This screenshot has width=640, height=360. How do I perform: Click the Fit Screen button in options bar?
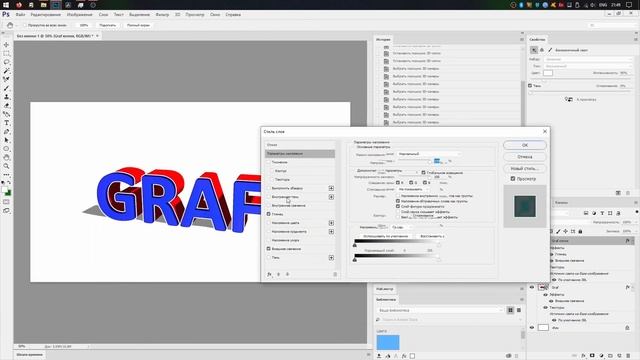tap(108, 25)
